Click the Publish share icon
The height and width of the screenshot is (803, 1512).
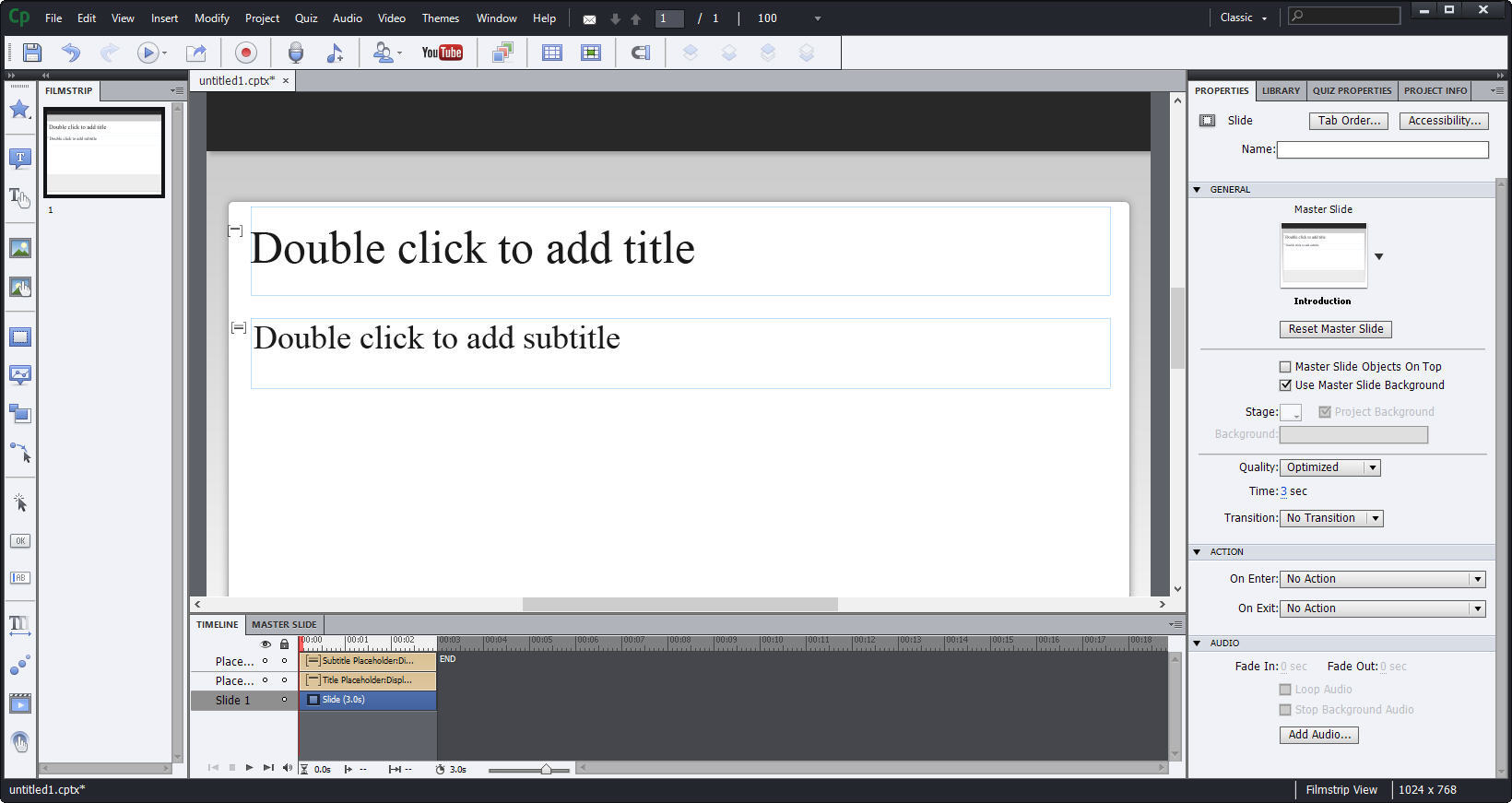[x=195, y=53]
